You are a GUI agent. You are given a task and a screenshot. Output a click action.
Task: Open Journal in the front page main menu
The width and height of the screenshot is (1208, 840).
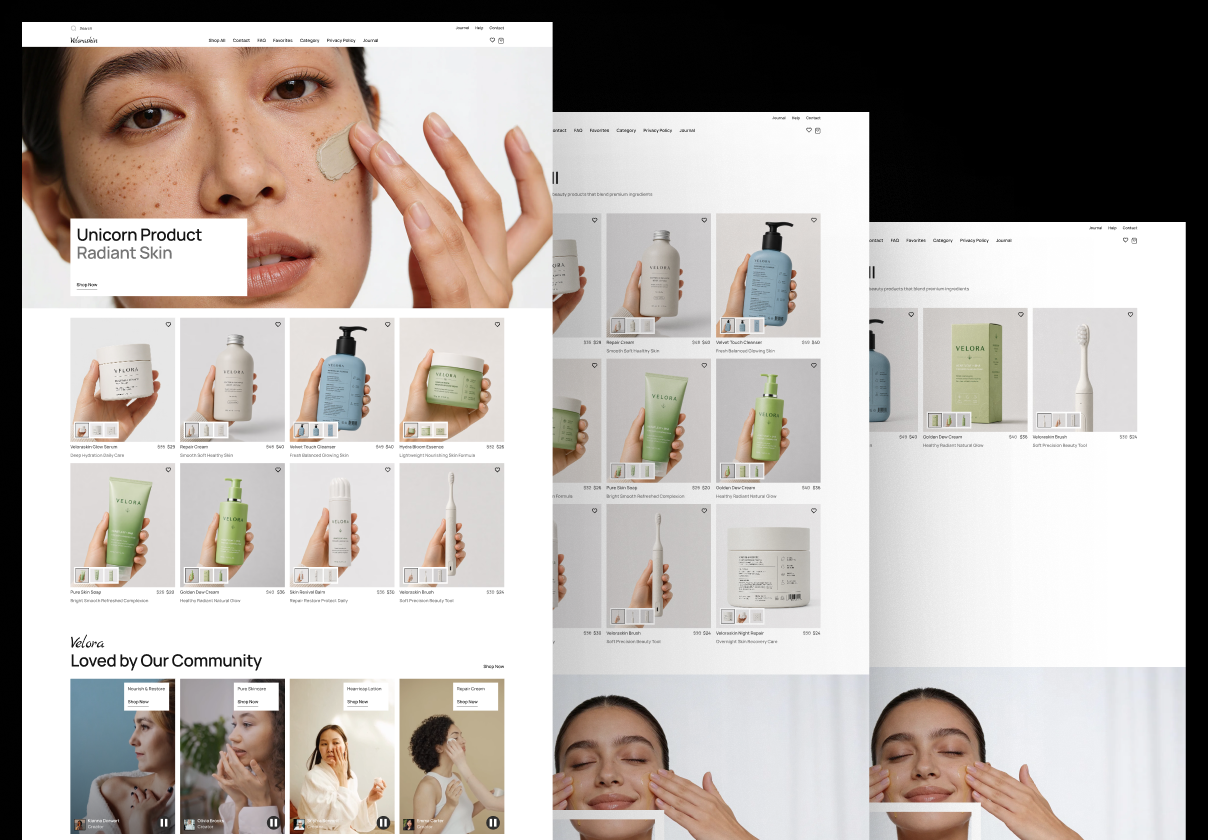click(371, 40)
